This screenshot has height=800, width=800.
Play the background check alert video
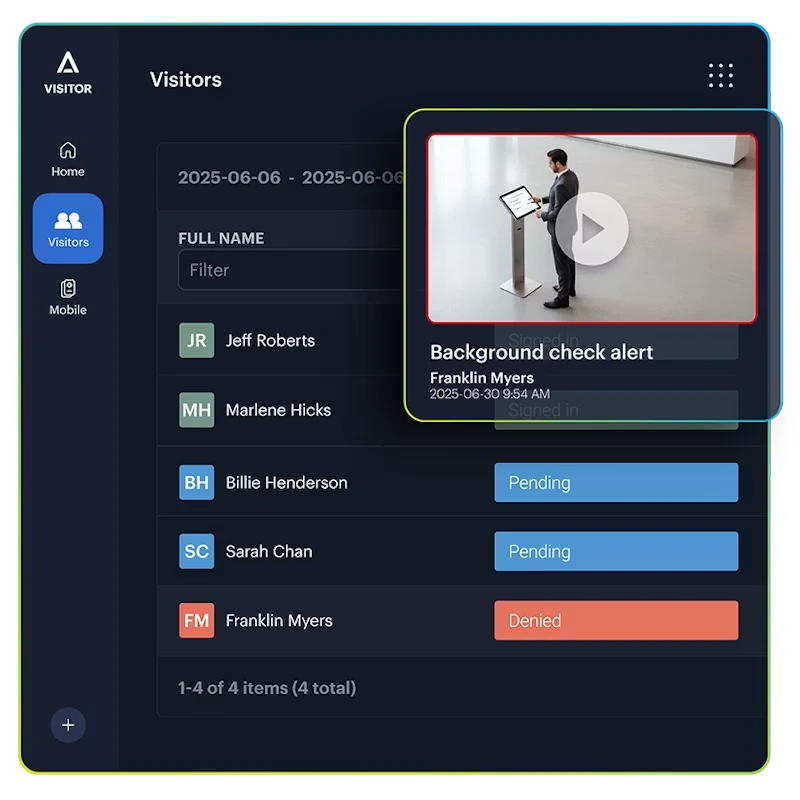(x=592, y=229)
